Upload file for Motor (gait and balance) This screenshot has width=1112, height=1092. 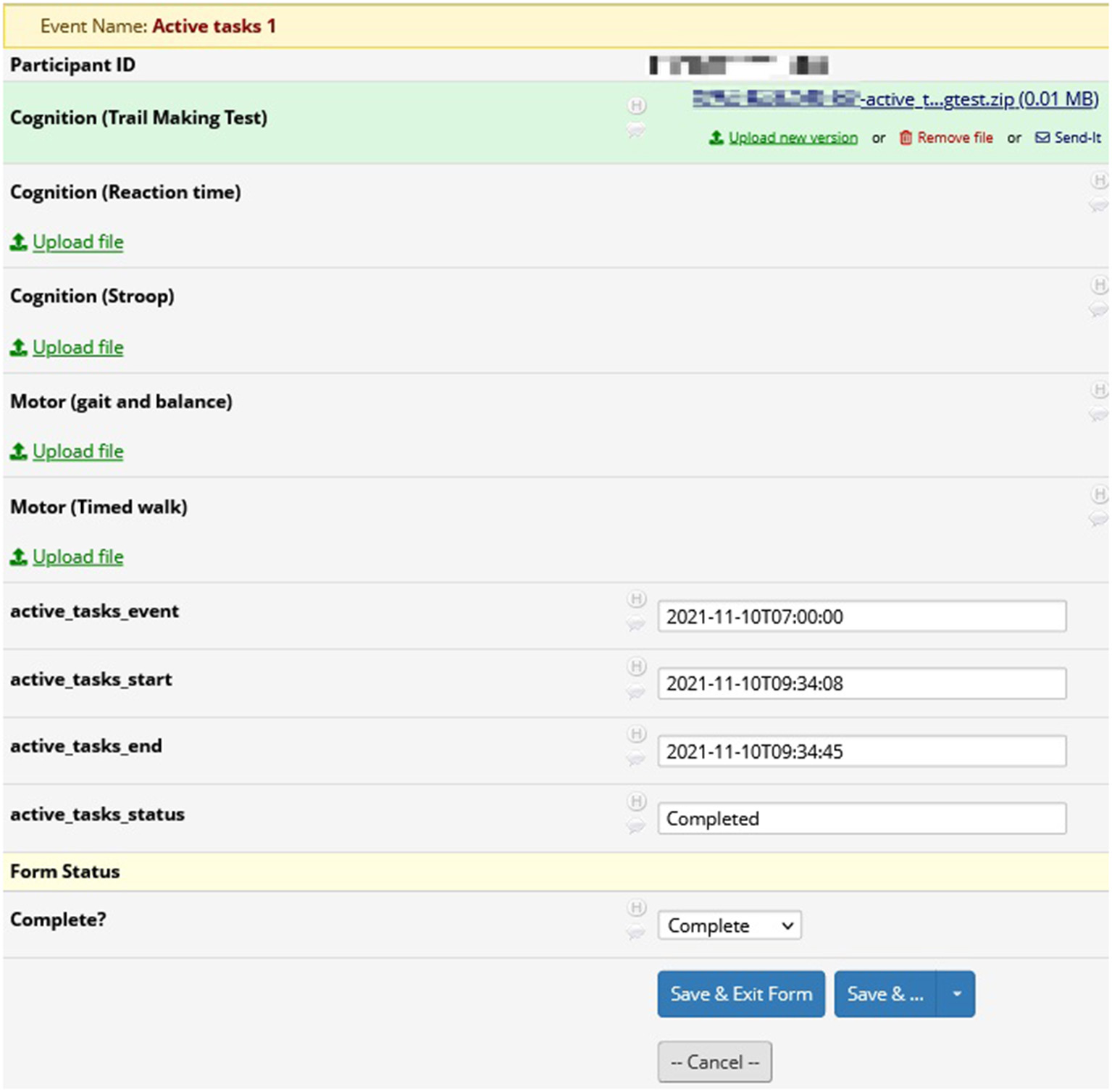pos(78,451)
